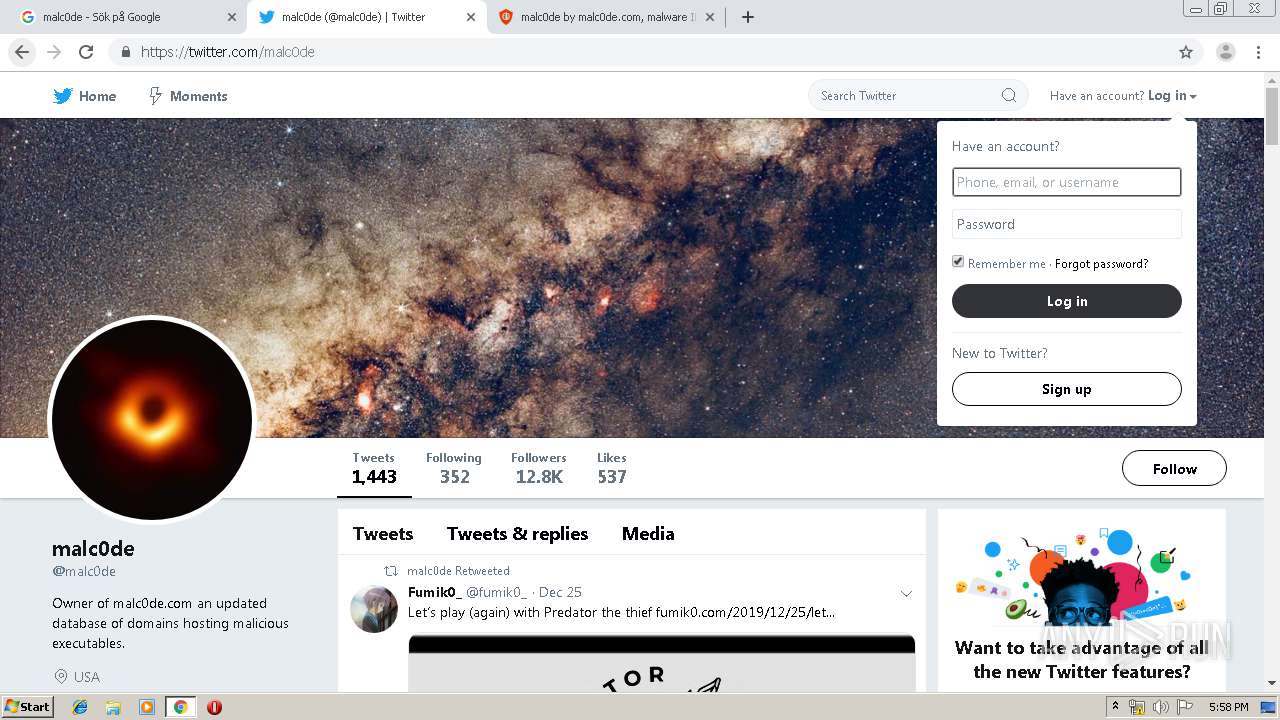Viewport: 1280px width, 720px height.
Task: Close the Google search tab
Action: tap(232, 17)
